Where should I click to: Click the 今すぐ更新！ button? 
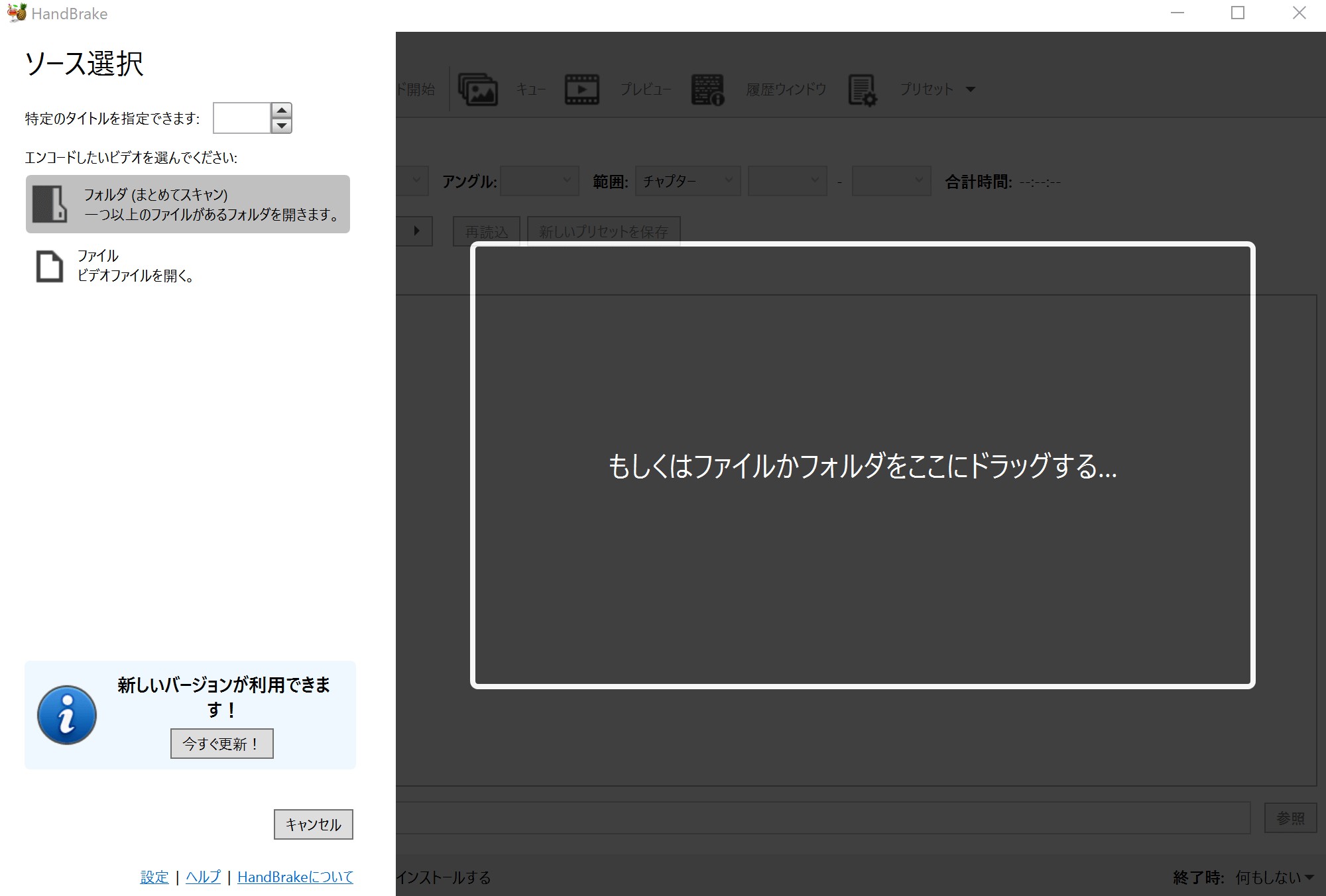point(222,744)
